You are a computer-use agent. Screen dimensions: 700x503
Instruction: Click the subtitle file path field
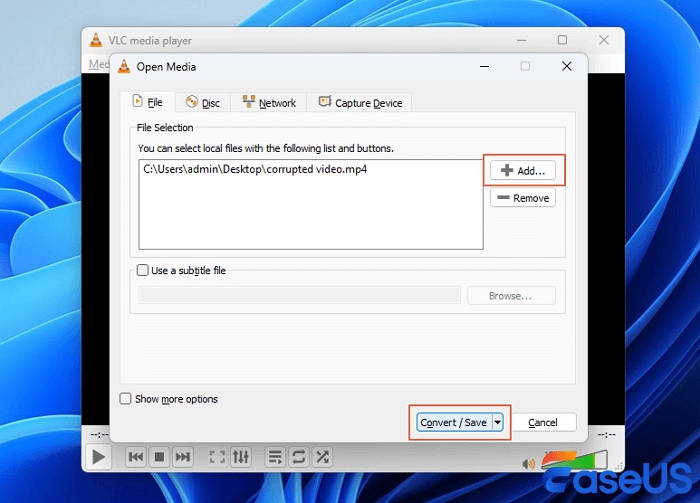(x=300, y=295)
